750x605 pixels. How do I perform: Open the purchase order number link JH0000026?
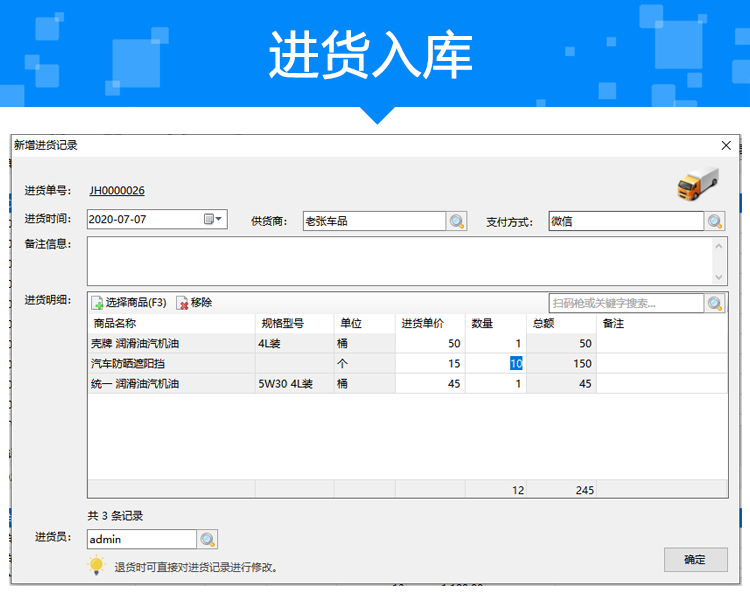click(x=117, y=190)
